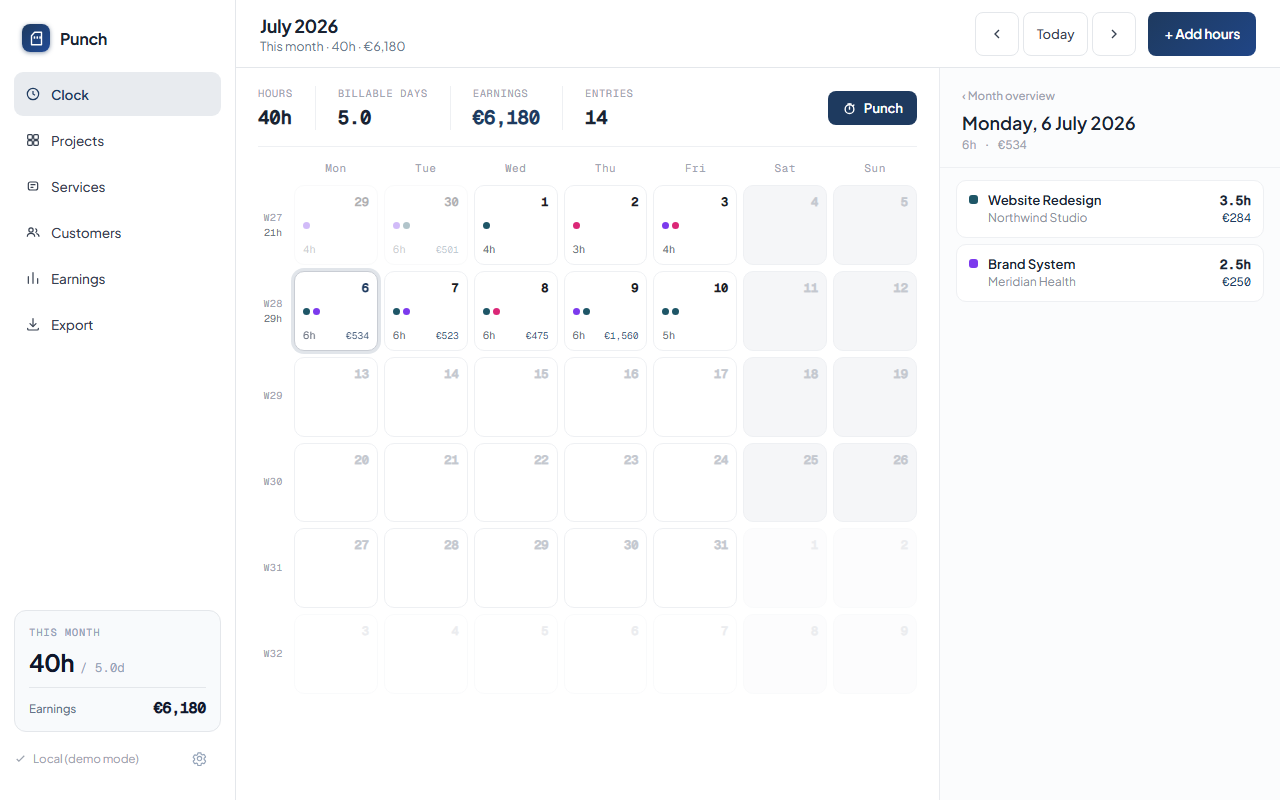Select the 29 June day cell
1280x800 pixels.
pyautogui.click(x=336, y=225)
